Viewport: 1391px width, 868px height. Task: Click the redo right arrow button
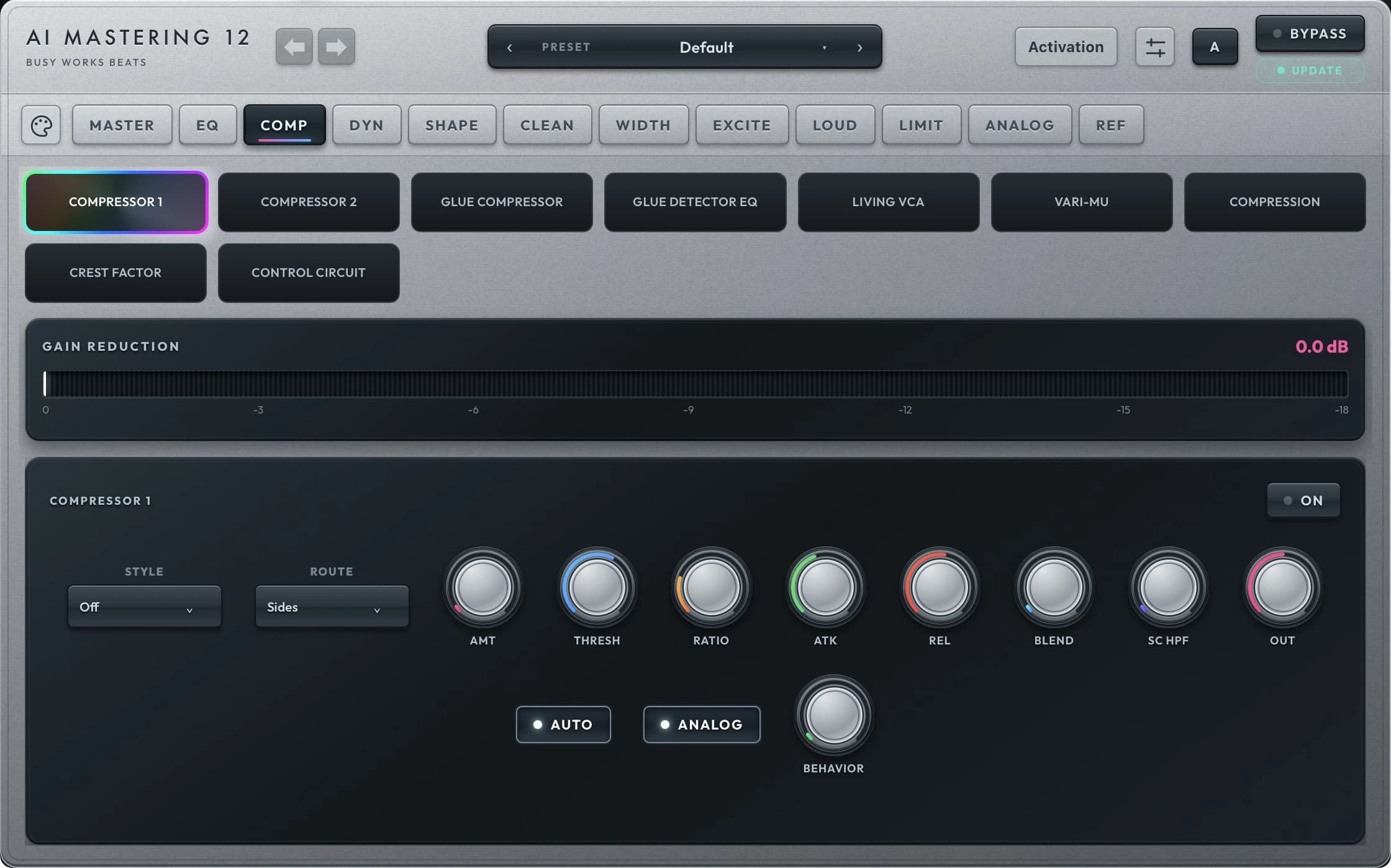coord(336,47)
